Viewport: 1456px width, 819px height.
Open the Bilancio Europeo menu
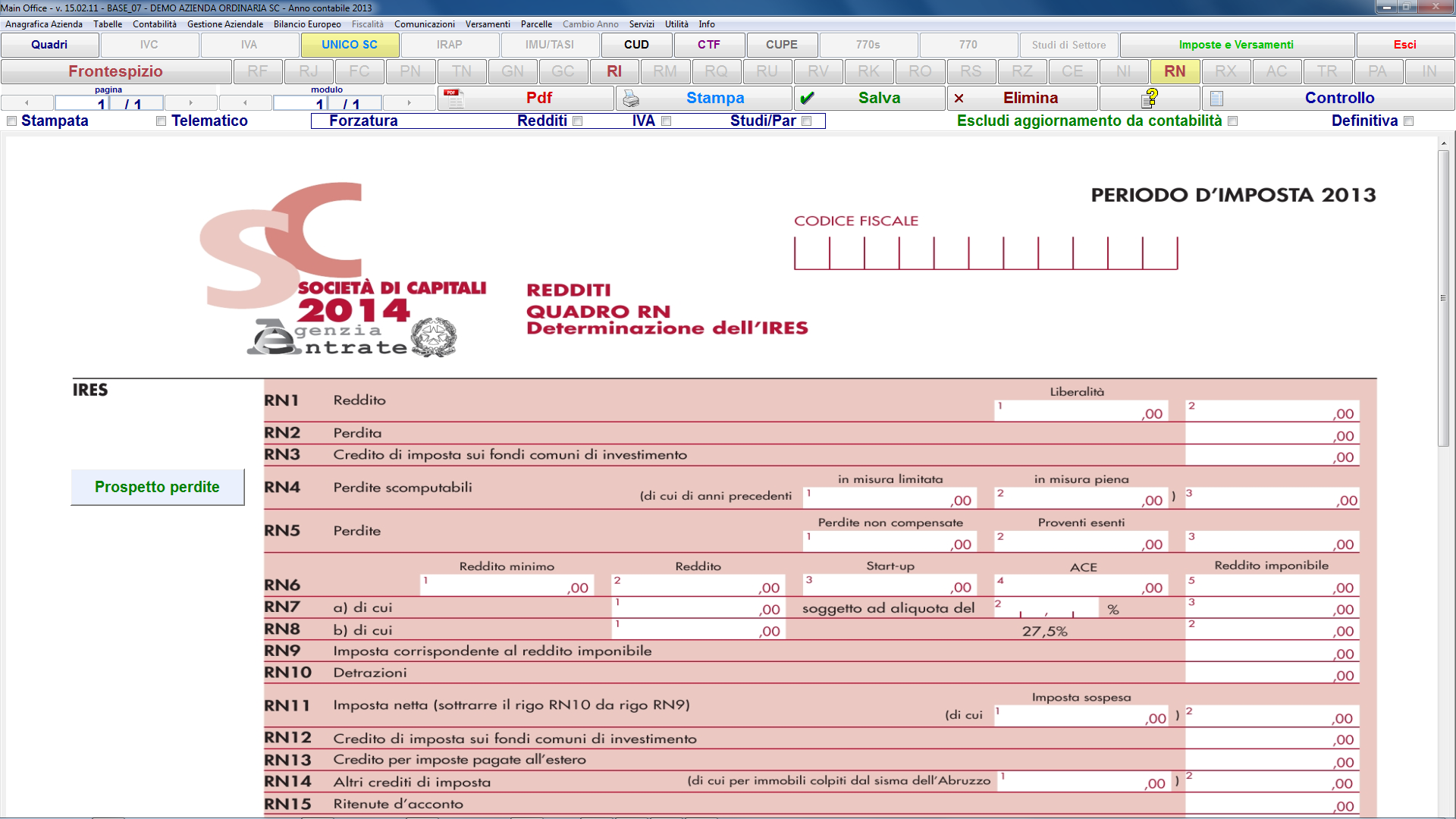[307, 24]
